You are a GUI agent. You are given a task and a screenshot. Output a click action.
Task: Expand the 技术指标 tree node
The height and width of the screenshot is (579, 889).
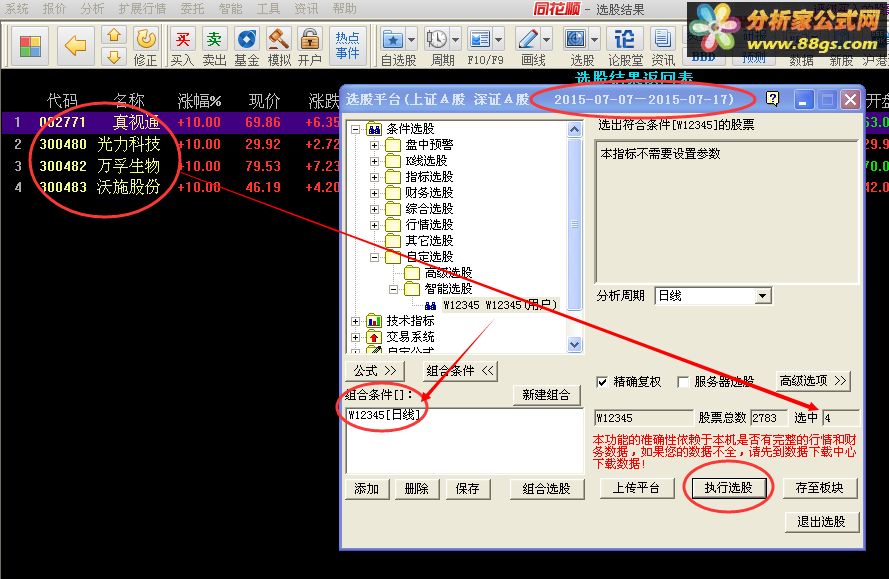[355, 321]
